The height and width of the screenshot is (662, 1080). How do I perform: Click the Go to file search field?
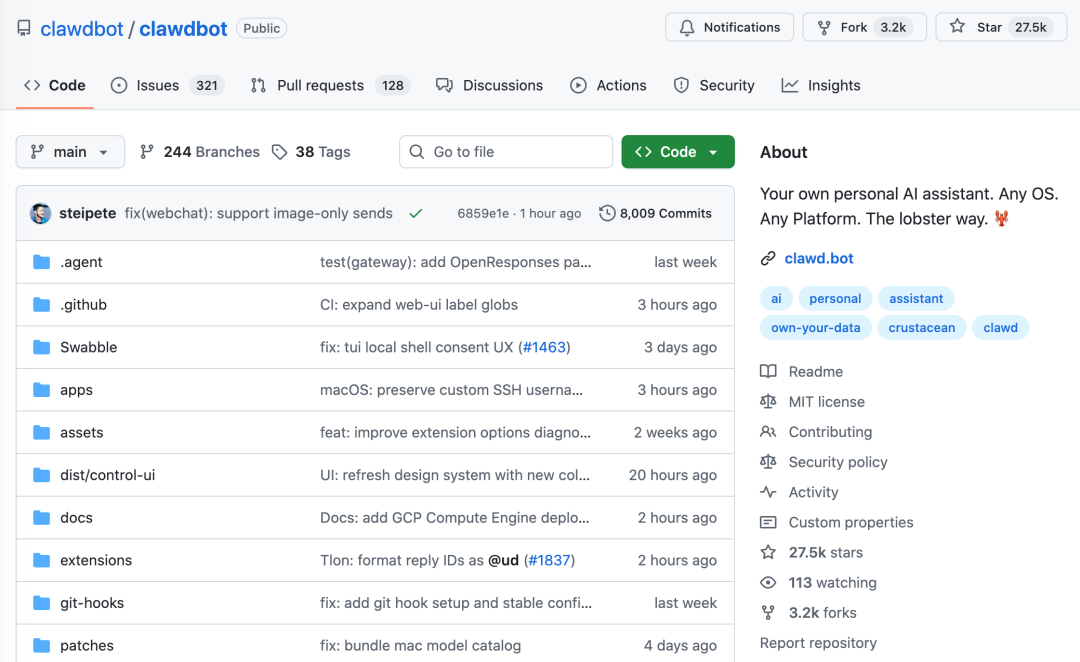click(x=505, y=151)
